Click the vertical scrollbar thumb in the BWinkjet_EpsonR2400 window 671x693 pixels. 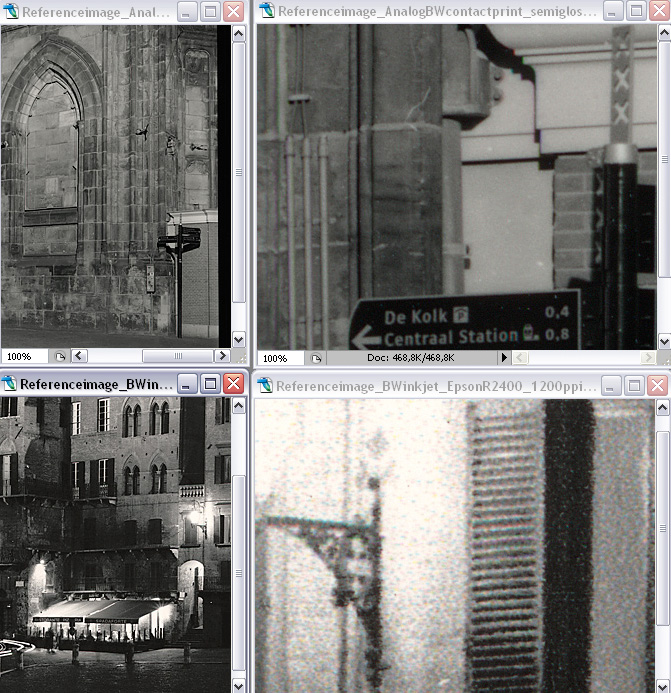click(662, 528)
